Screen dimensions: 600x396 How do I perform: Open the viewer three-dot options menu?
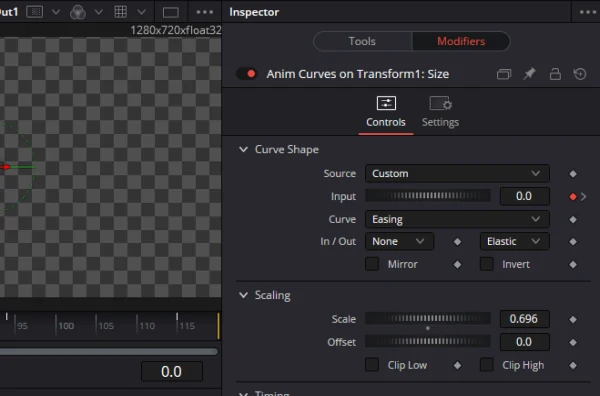pyautogui.click(x=204, y=12)
